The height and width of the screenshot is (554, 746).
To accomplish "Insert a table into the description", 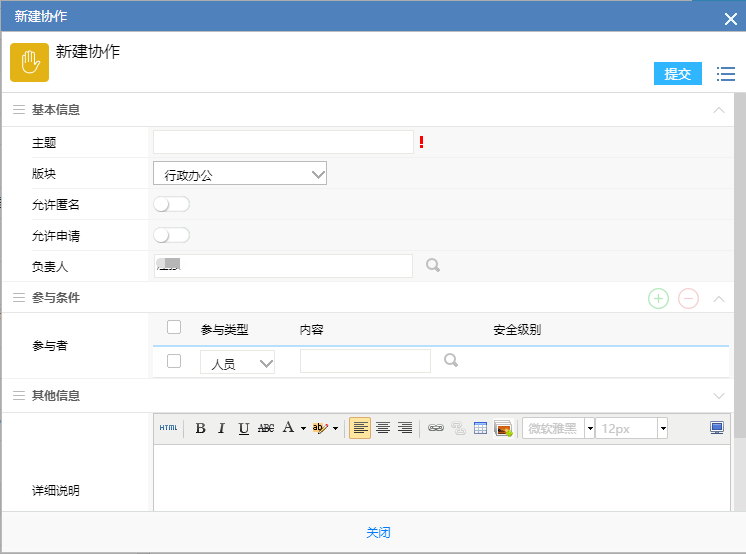I will tap(480, 428).
